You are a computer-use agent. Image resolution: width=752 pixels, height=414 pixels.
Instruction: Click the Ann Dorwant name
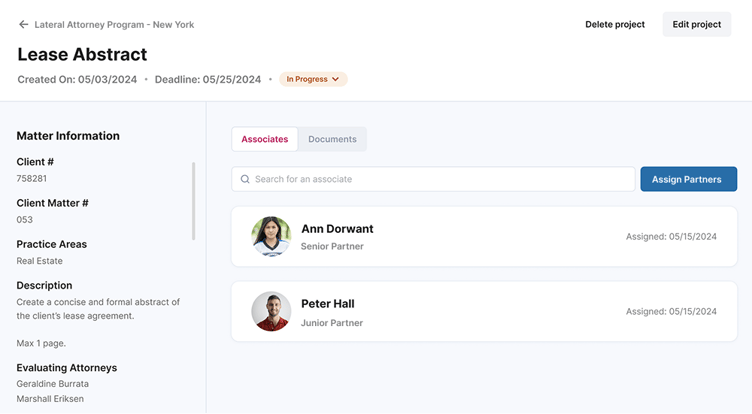[x=337, y=229]
